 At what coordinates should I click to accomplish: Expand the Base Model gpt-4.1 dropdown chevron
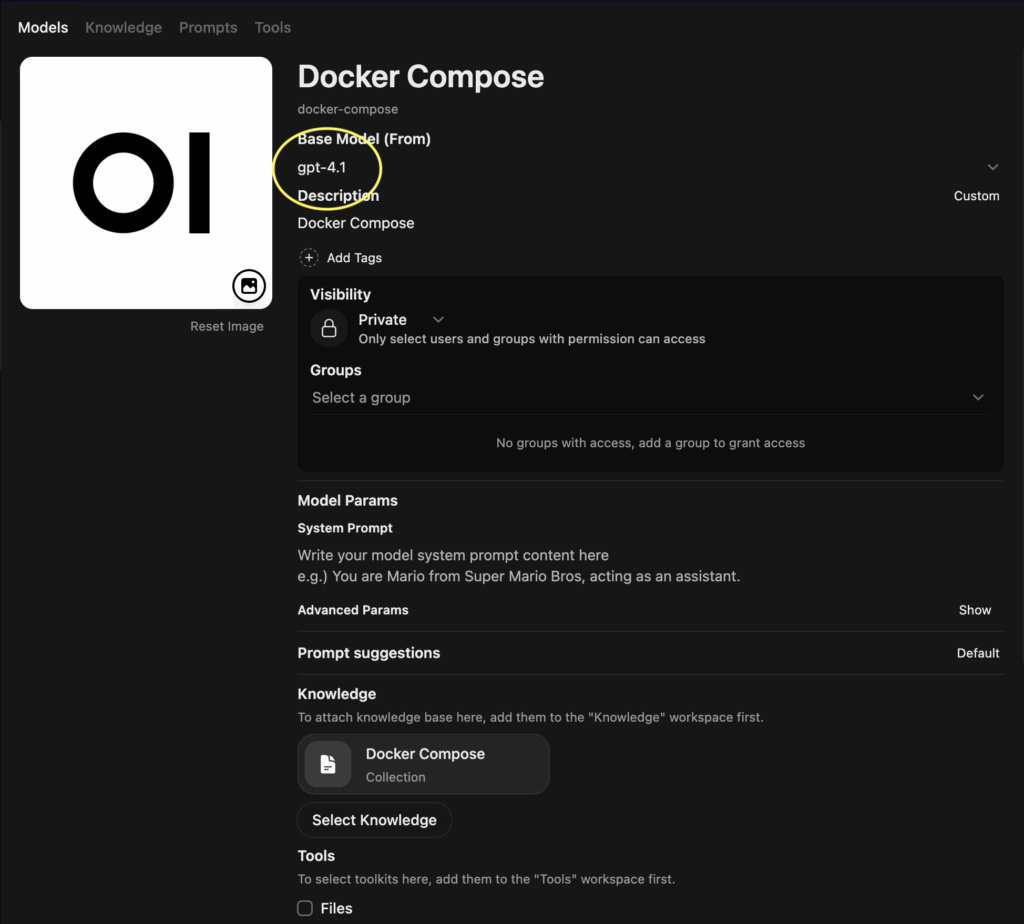coord(993,167)
